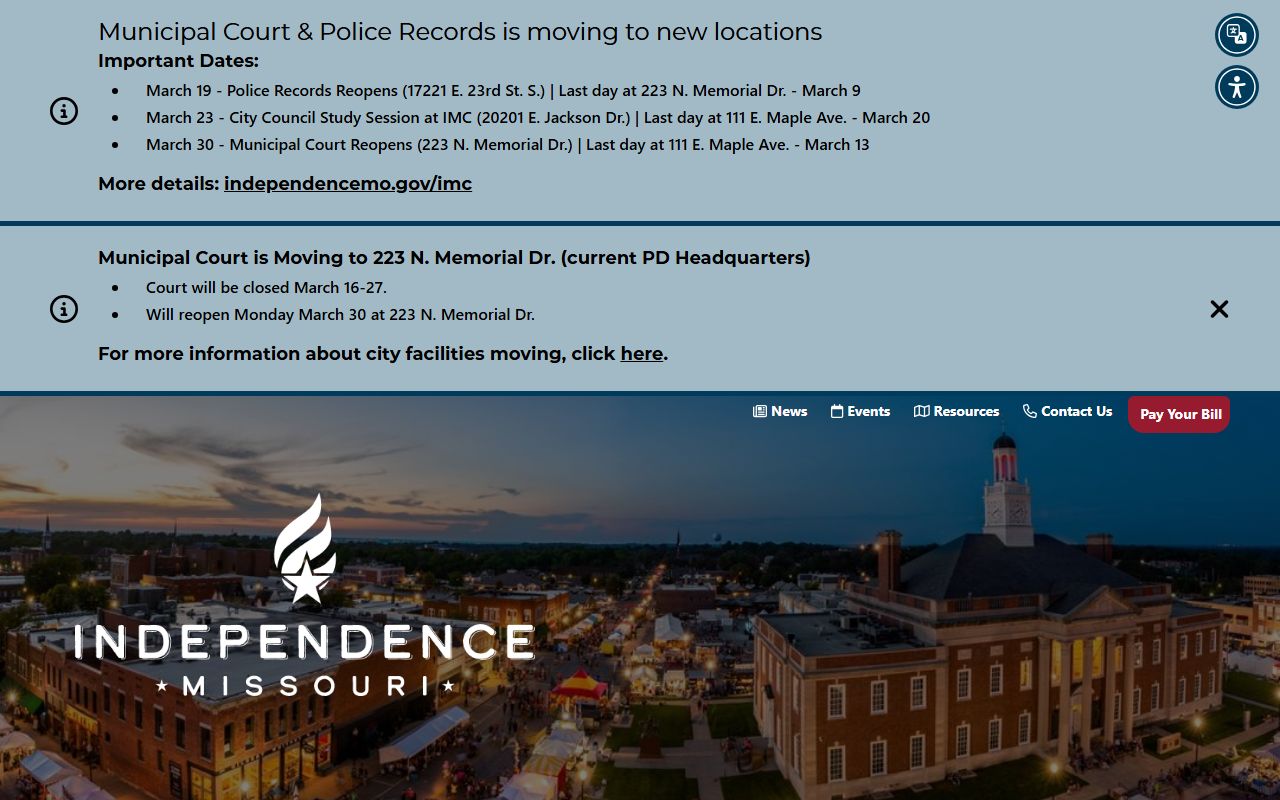Open the Contact Us menu item
The width and height of the screenshot is (1280, 800).
[x=1067, y=411]
